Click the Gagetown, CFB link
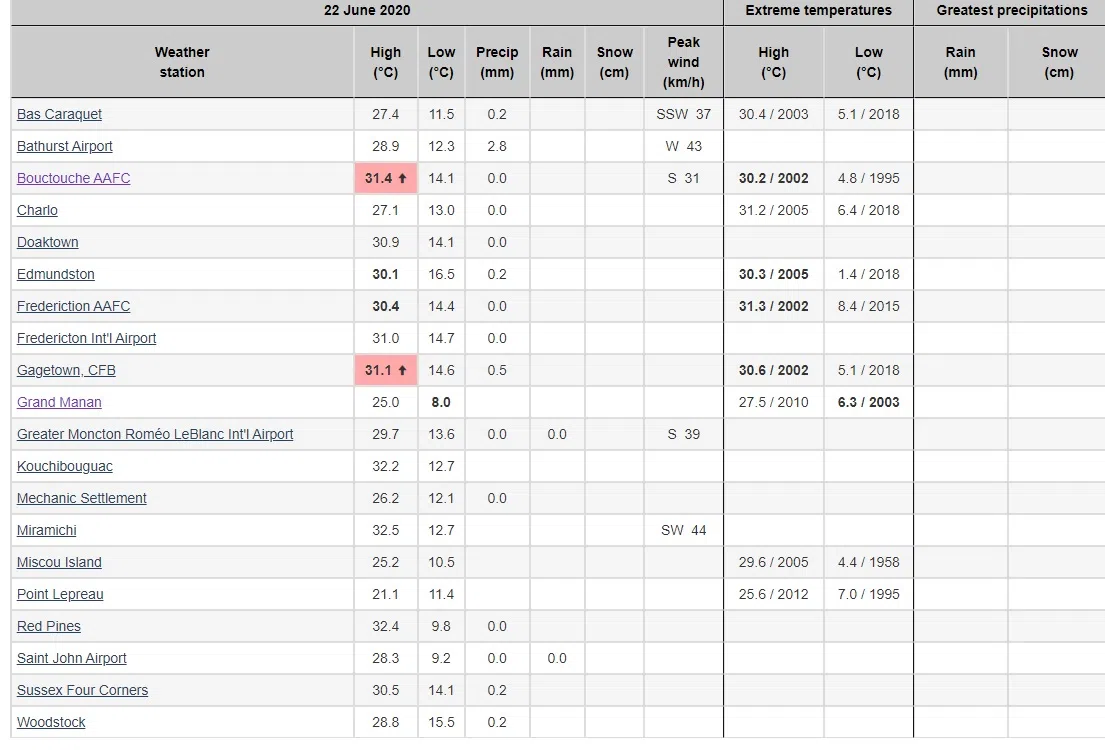The image size is (1105, 750). click(66, 370)
